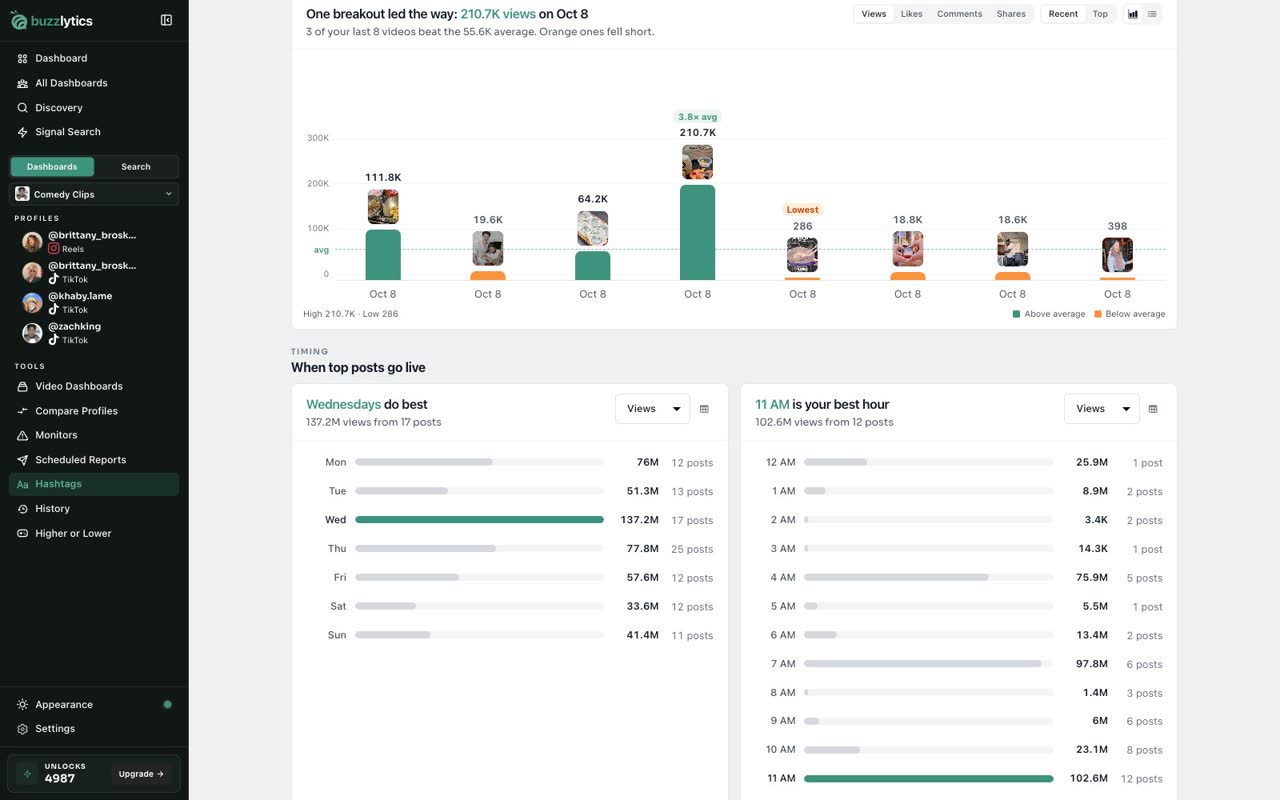Click the Signal Search lightning icon
Screen dimensions: 1280x800
23,132
